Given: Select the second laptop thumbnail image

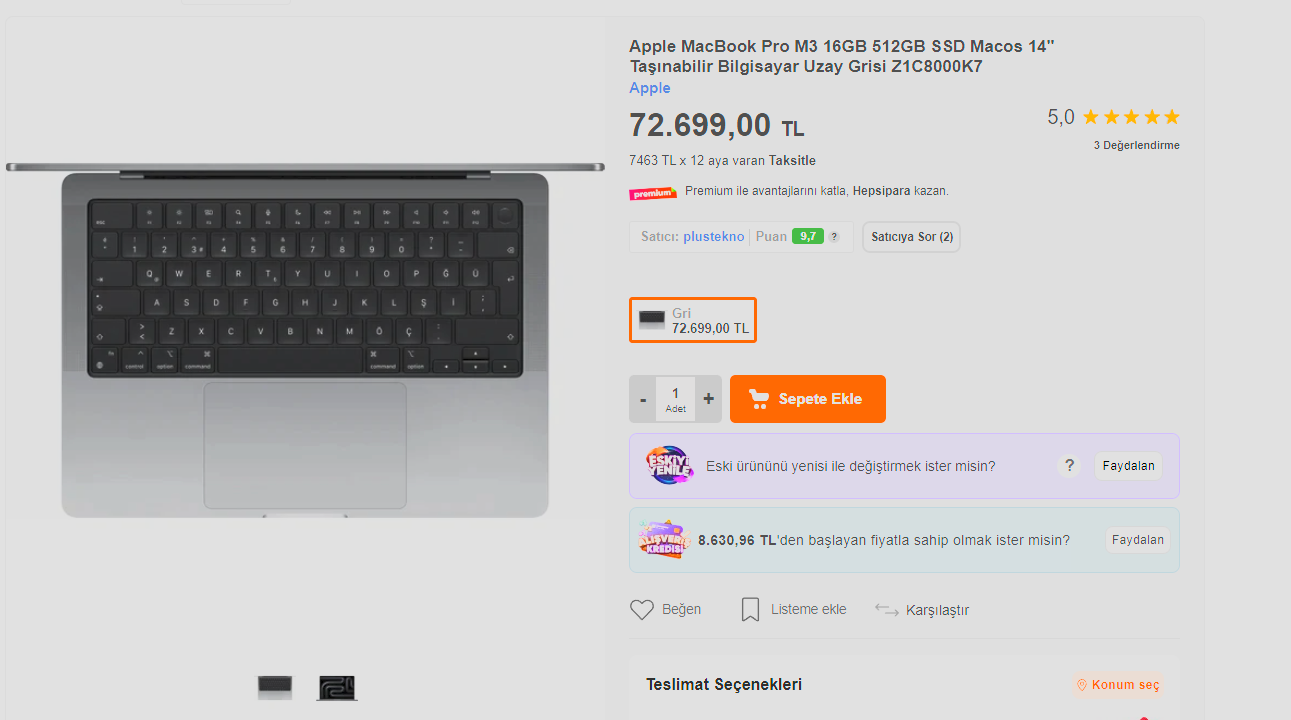Looking at the screenshot, I should point(337,688).
